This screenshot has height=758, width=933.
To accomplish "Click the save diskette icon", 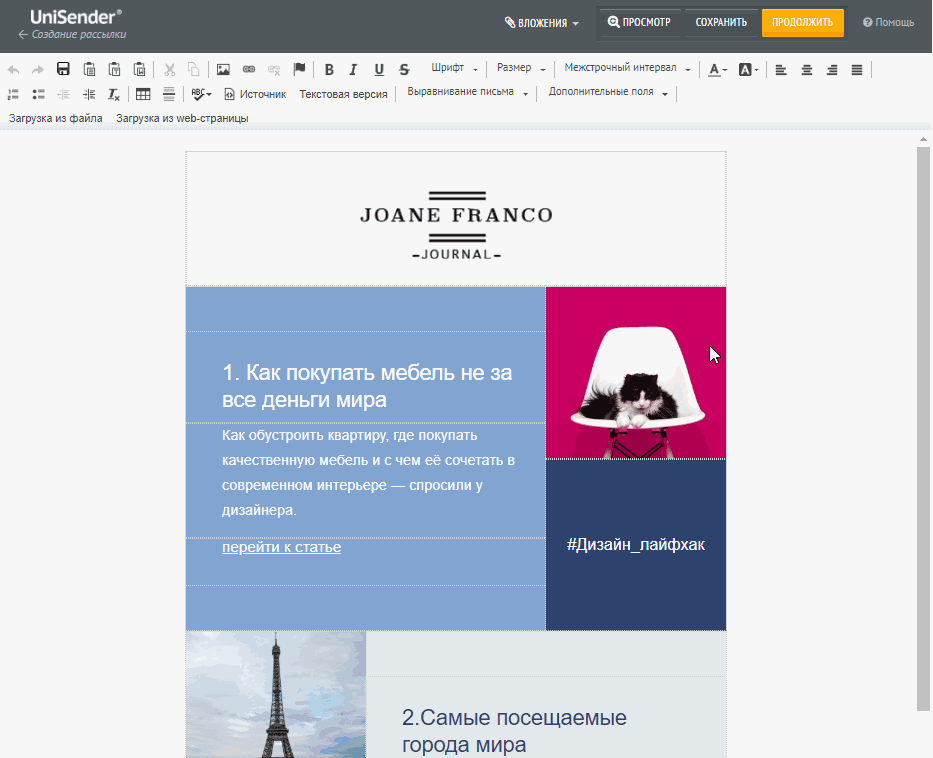I will click(63, 69).
